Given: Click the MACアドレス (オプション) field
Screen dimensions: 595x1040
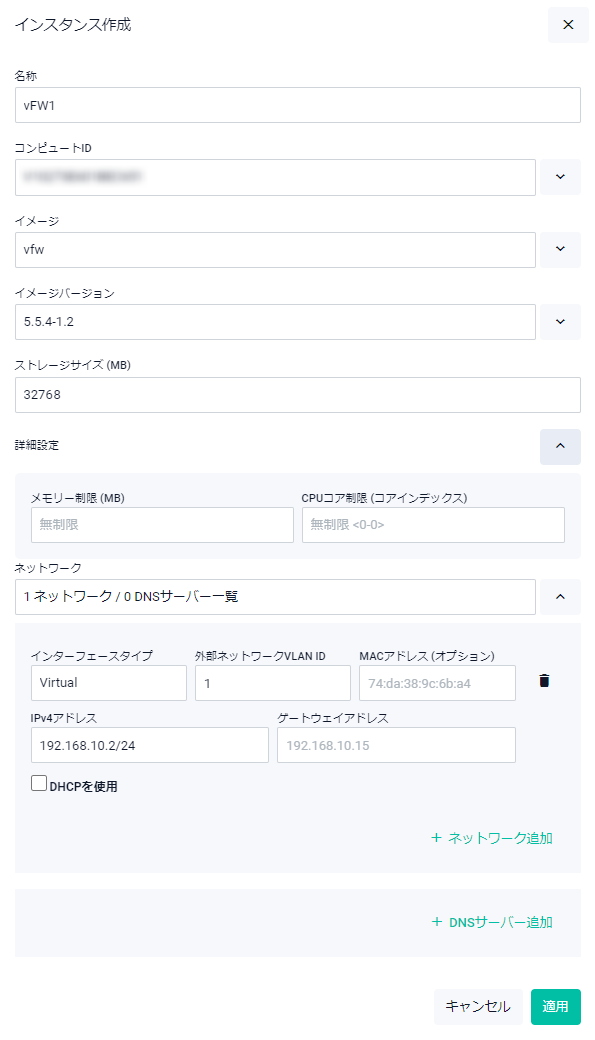Looking at the screenshot, I should [437, 683].
